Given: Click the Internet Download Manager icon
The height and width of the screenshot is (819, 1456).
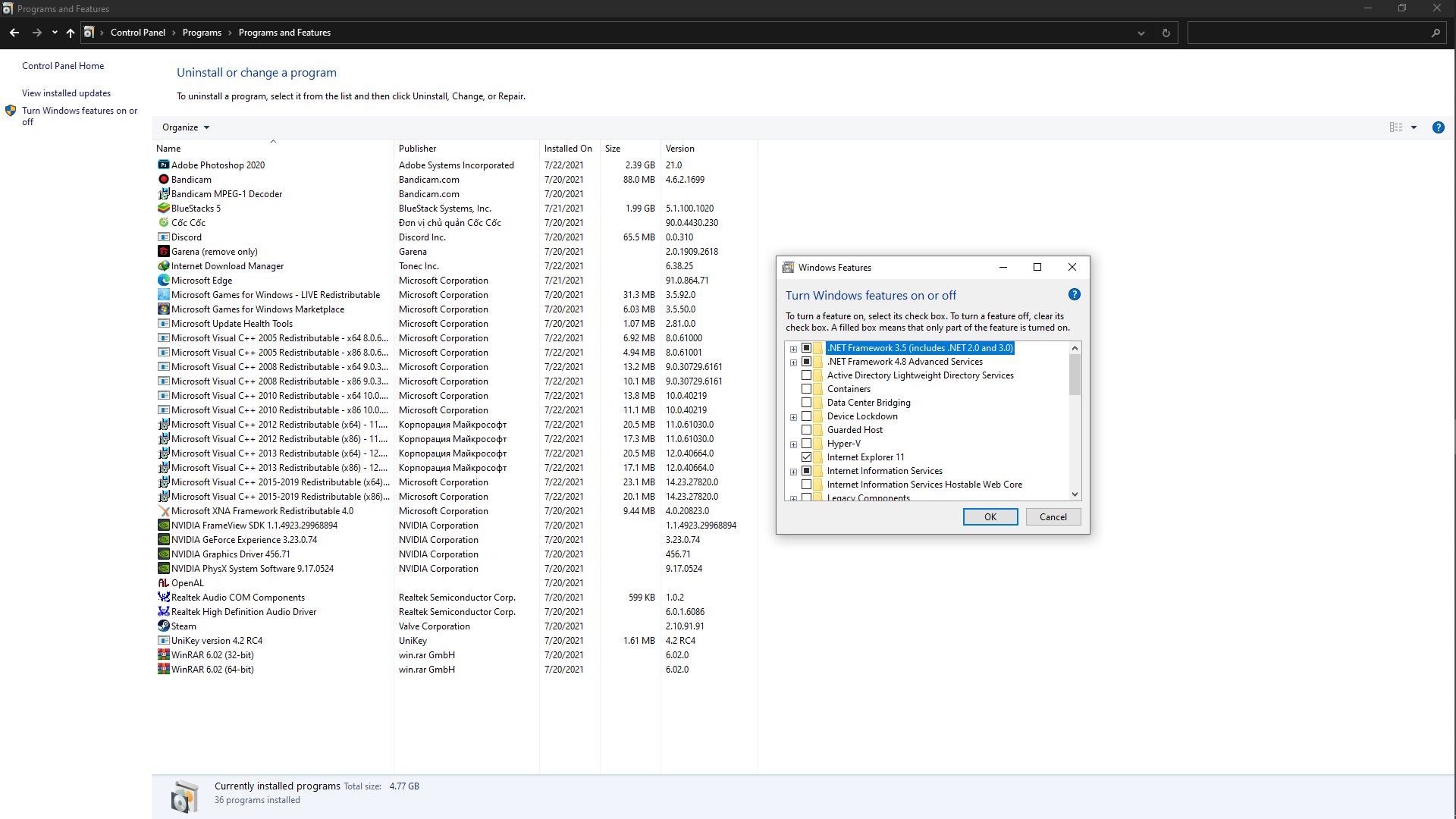Looking at the screenshot, I should pos(163,265).
